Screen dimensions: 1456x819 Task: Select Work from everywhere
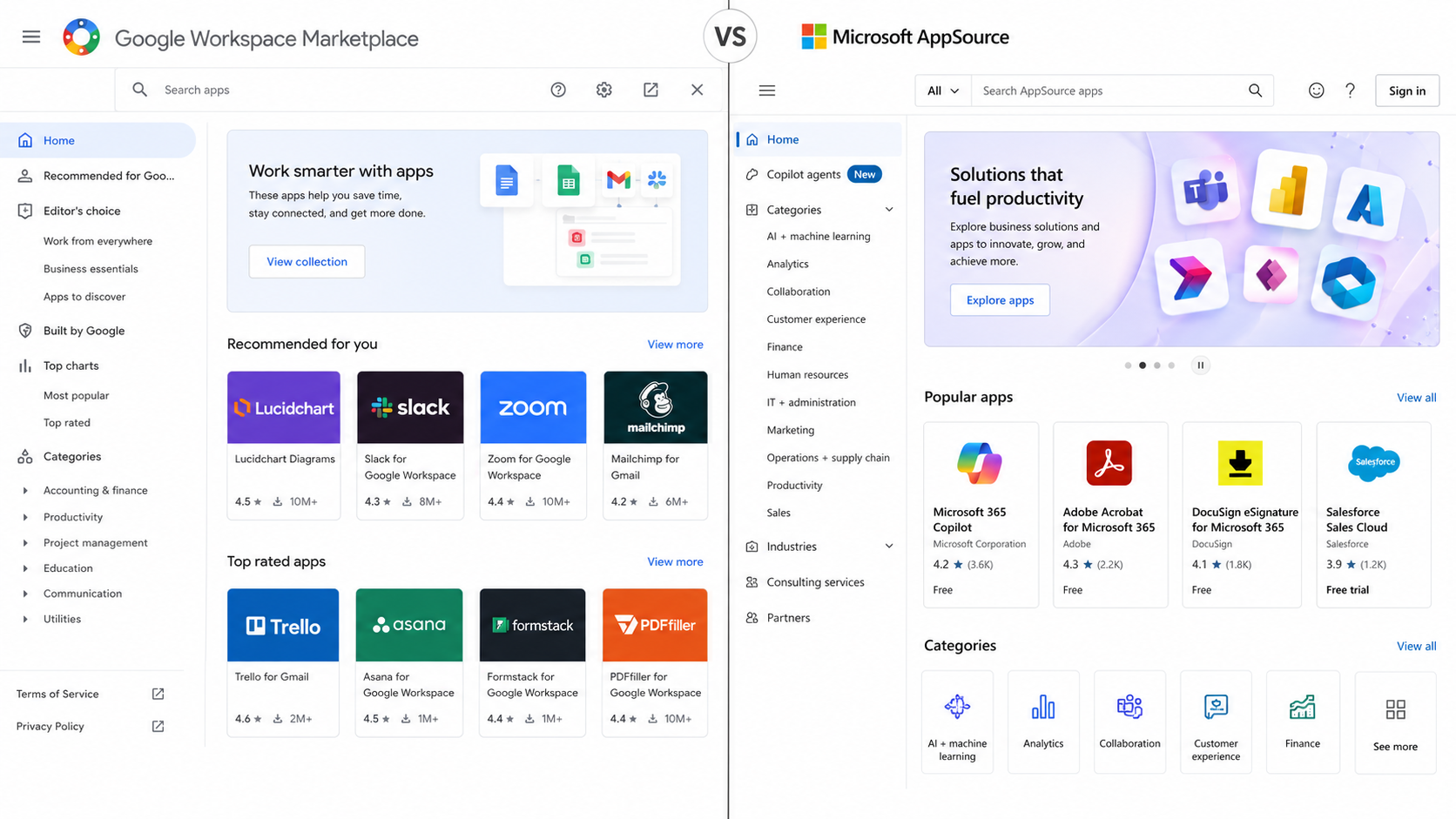point(98,241)
